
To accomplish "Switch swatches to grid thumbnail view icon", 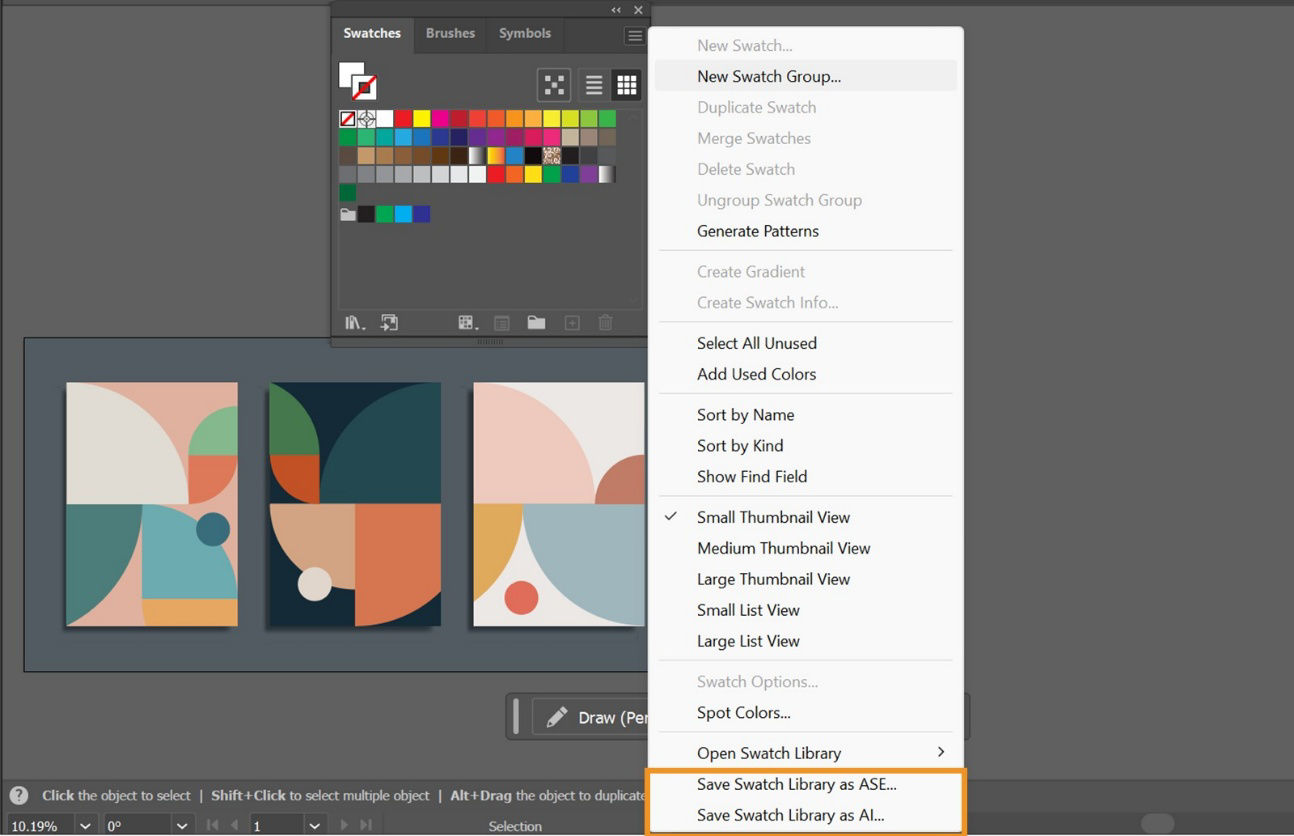I will tap(627, 85).
